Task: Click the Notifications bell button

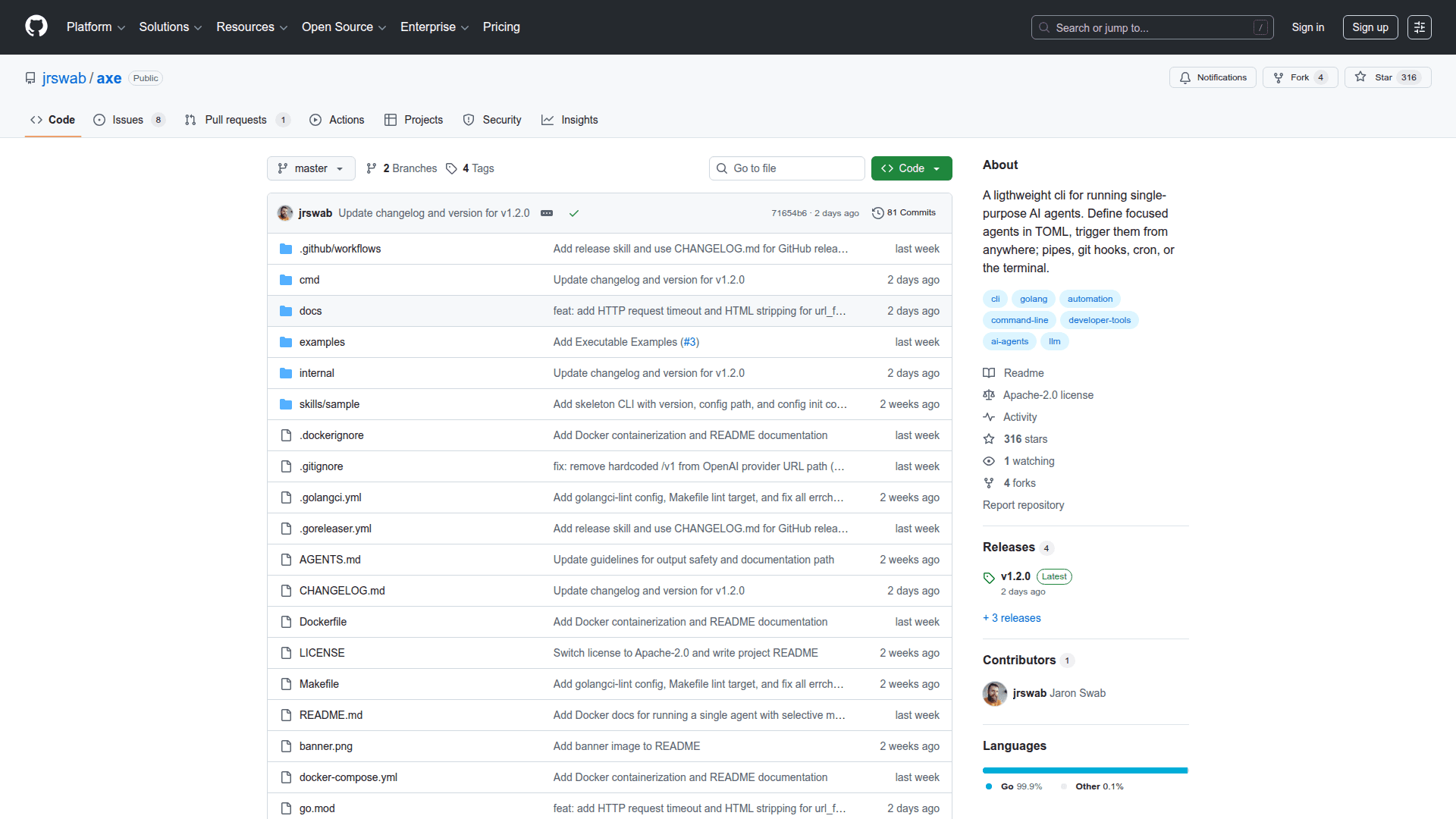Action: [1213, 77]
